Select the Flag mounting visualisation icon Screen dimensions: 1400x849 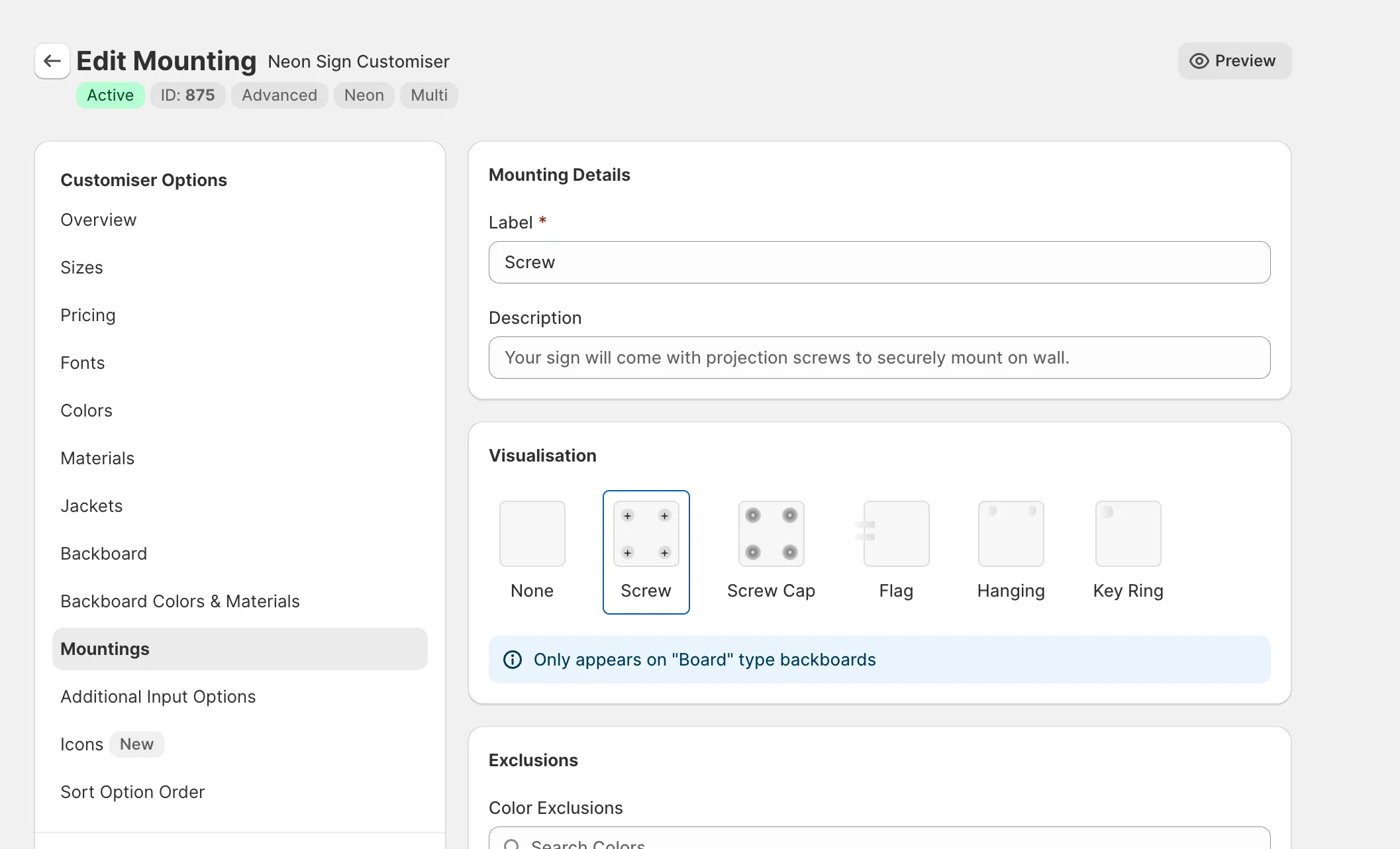tap(893, 533)
